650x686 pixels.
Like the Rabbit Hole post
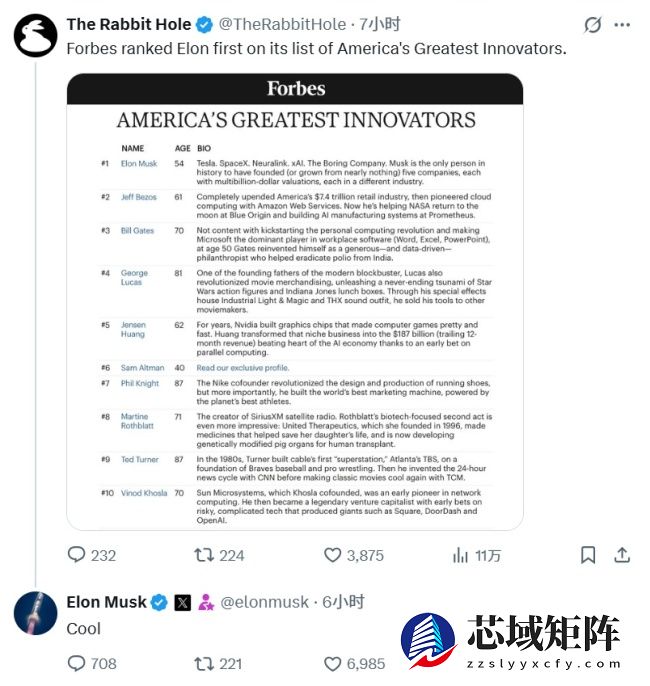click(333, 555)
